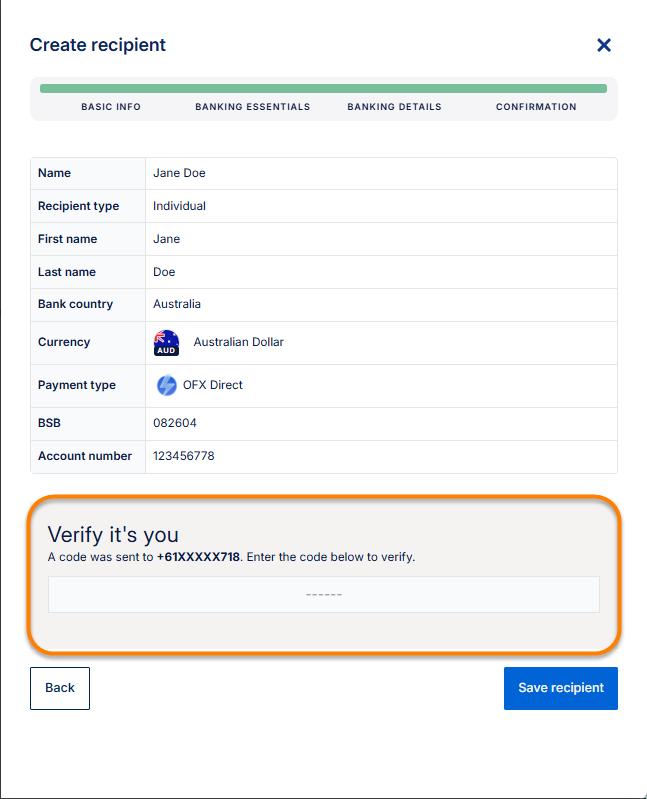Viewport: 647px width, 799px height.
Task: Click the Verify it's you heading
Action: tap(113, 534)
